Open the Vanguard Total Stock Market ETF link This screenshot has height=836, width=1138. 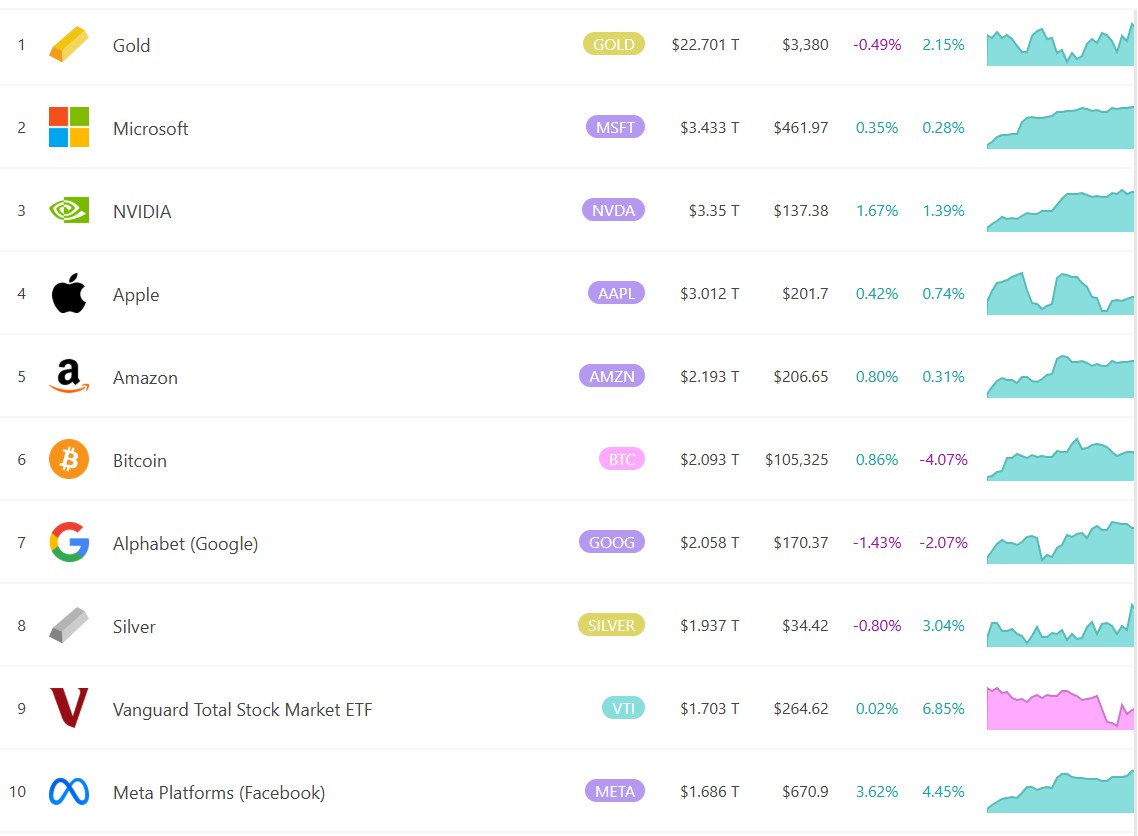coord(242,710)
